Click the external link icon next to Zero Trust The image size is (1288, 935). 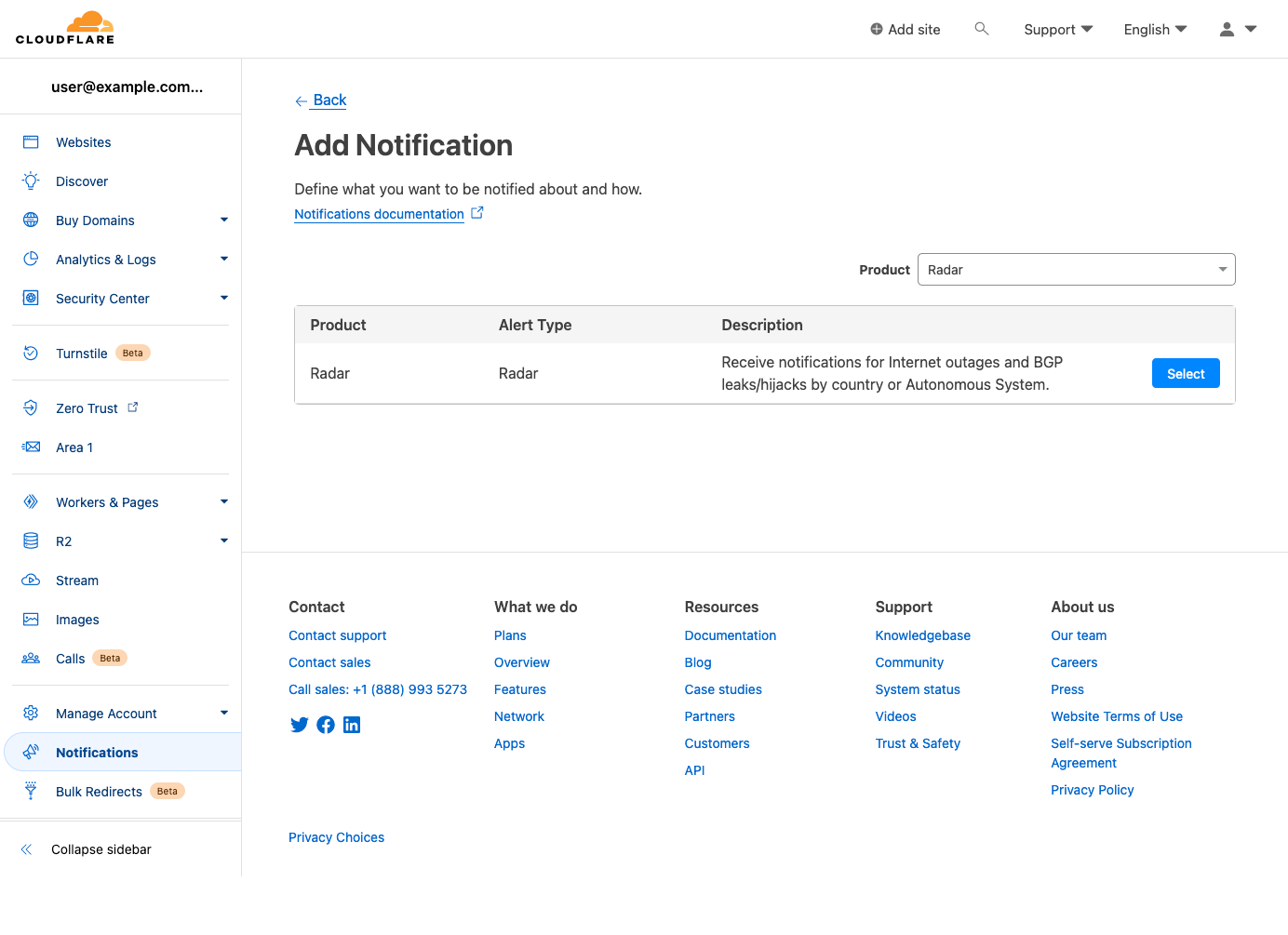pos(133,407)
